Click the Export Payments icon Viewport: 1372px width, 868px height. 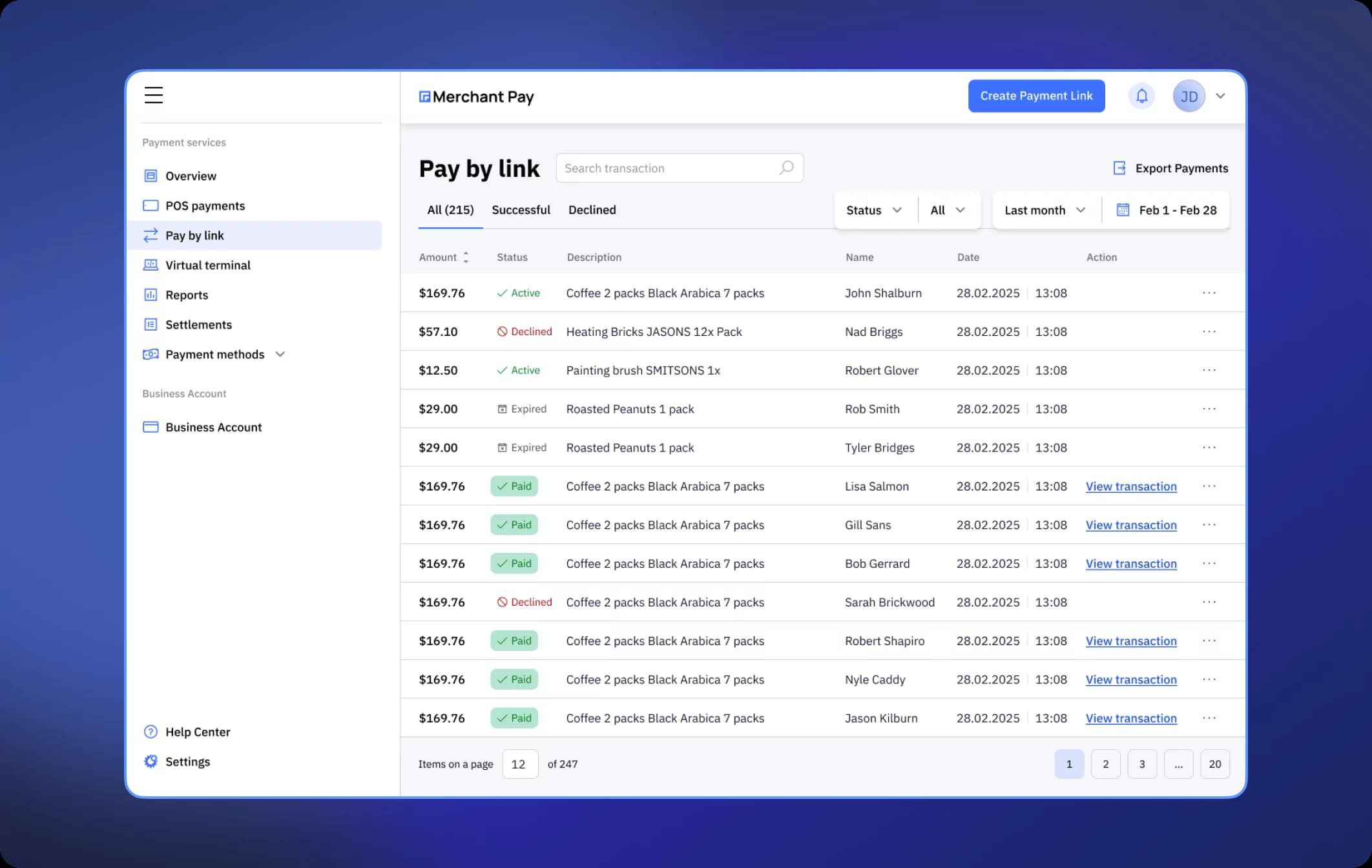click(1119, 168)
